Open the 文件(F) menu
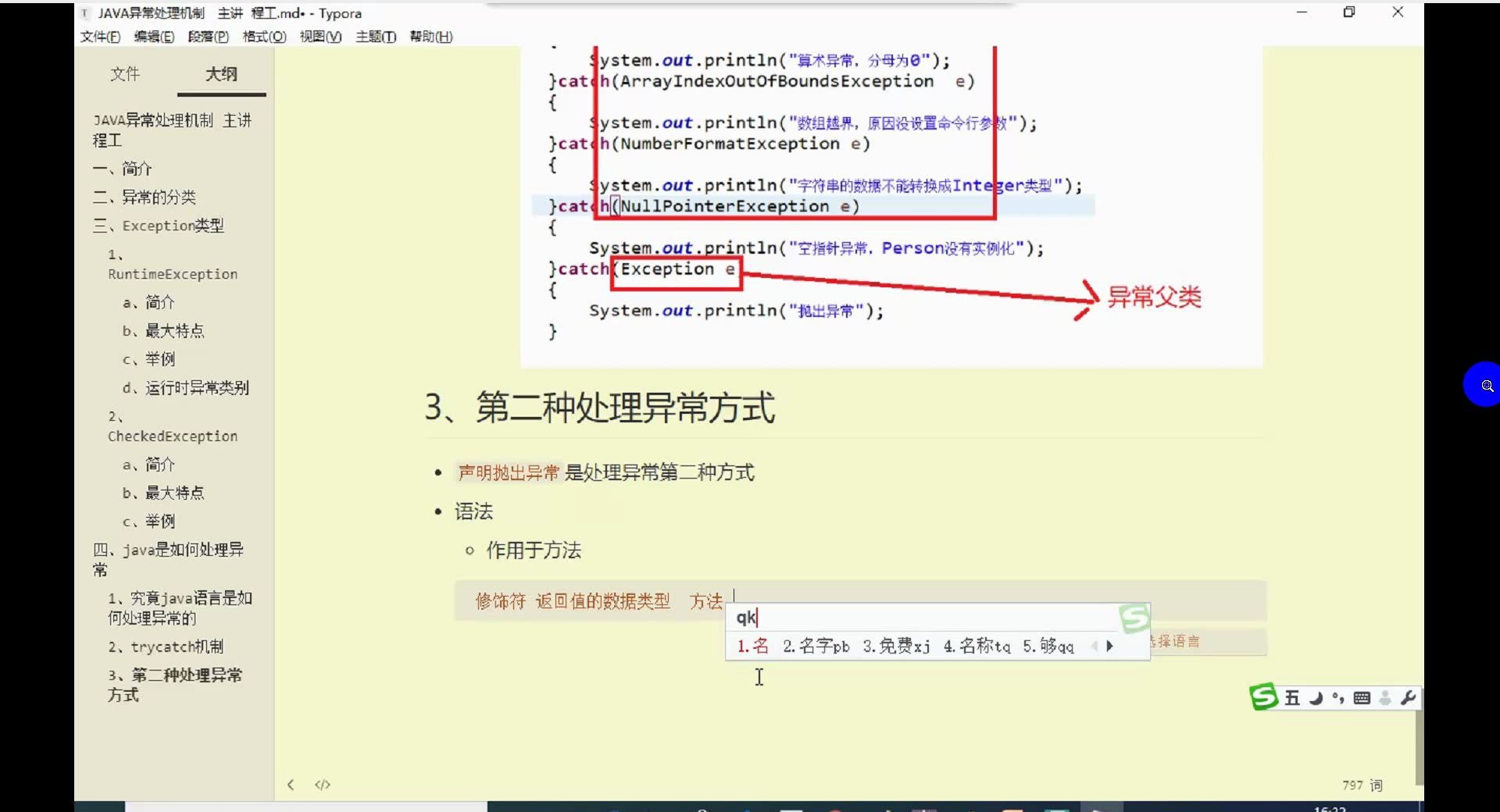1500x812 pixels. (x=101, y=37)
